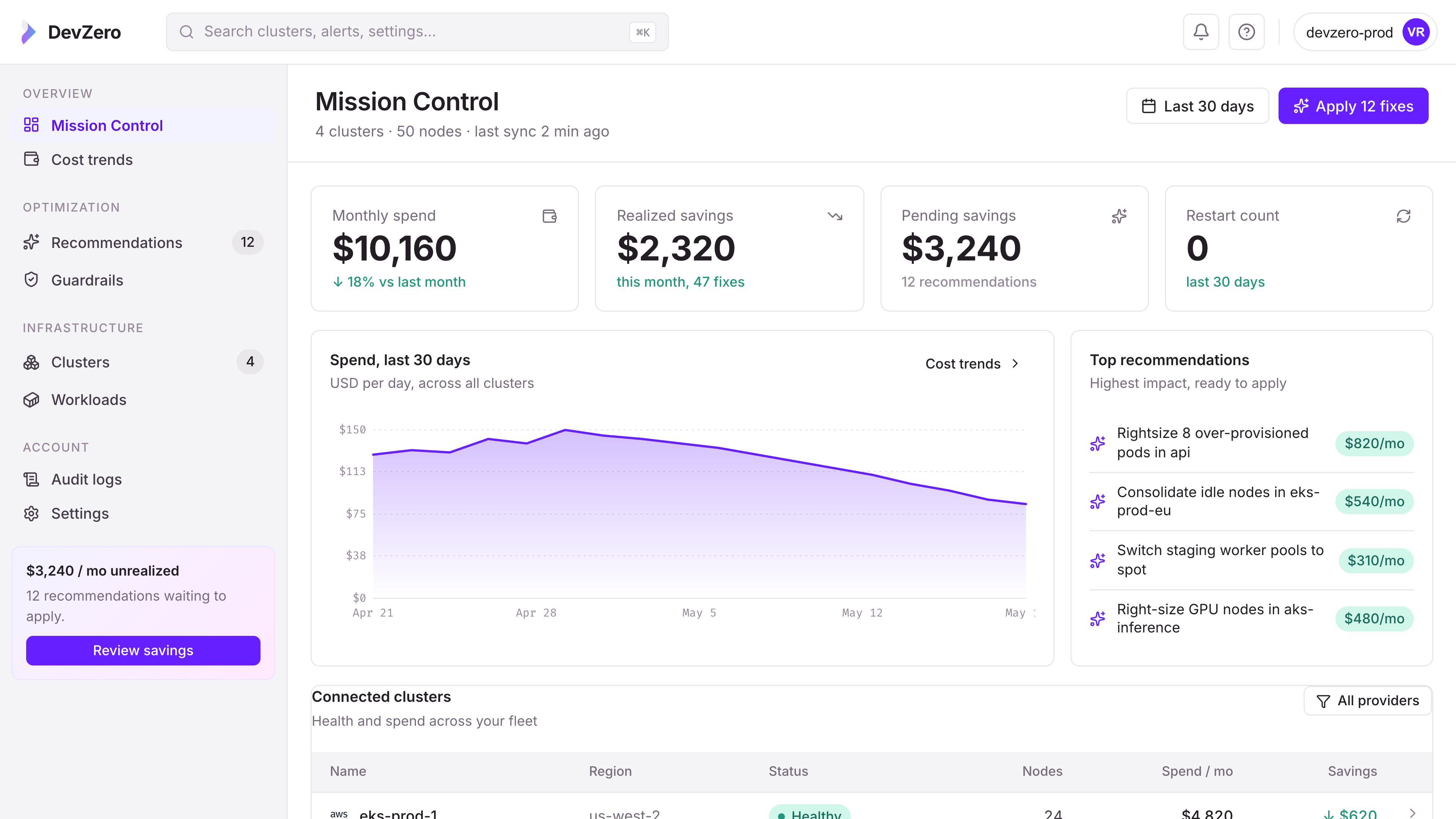The width and height of the screenshot is (1456, 819).
Task: Click the Region column header
Action: [x=610, y=771]
